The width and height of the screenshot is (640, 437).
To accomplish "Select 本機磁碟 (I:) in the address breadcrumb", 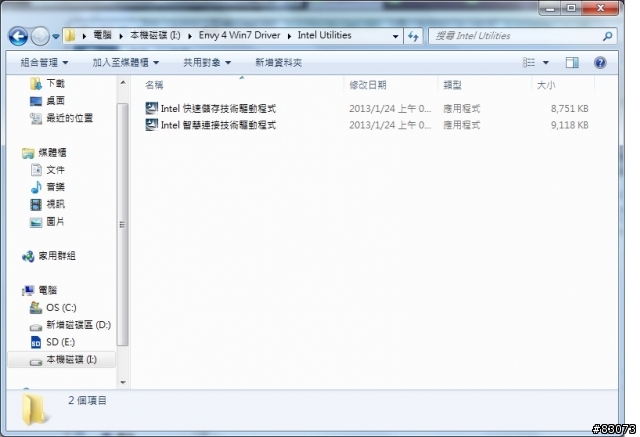I will 155,35.
